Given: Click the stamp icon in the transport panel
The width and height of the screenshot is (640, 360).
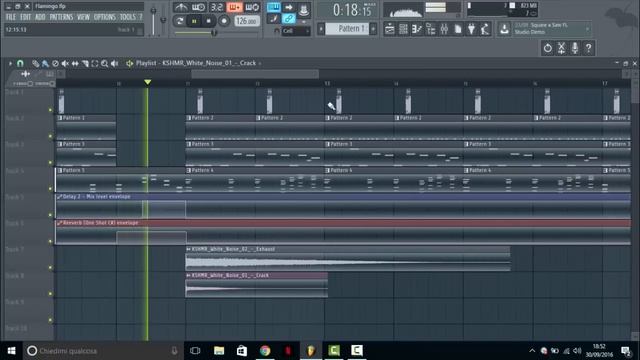Looking at the screenshot, I should point(304,10).
